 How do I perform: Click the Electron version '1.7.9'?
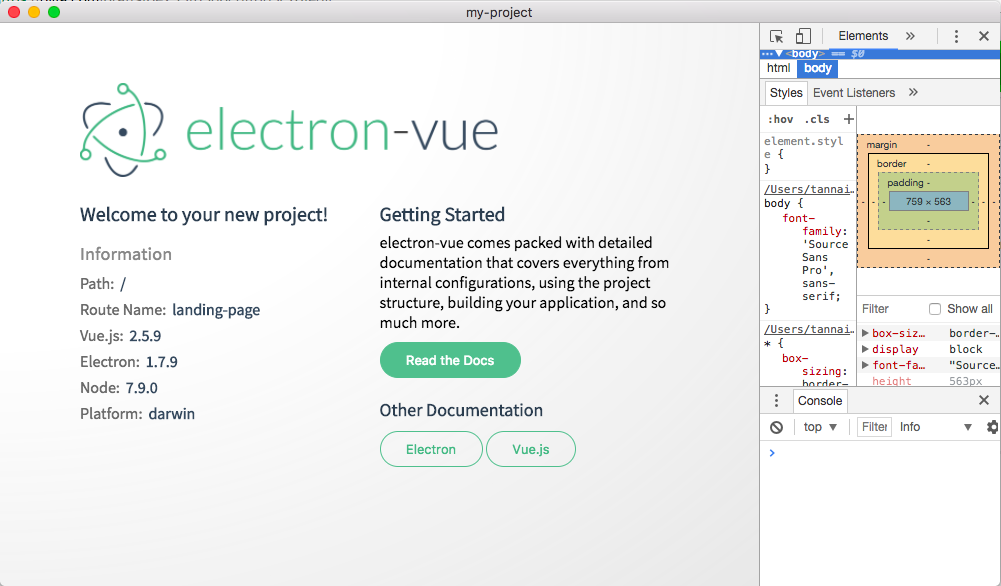[x=162, y=362]
